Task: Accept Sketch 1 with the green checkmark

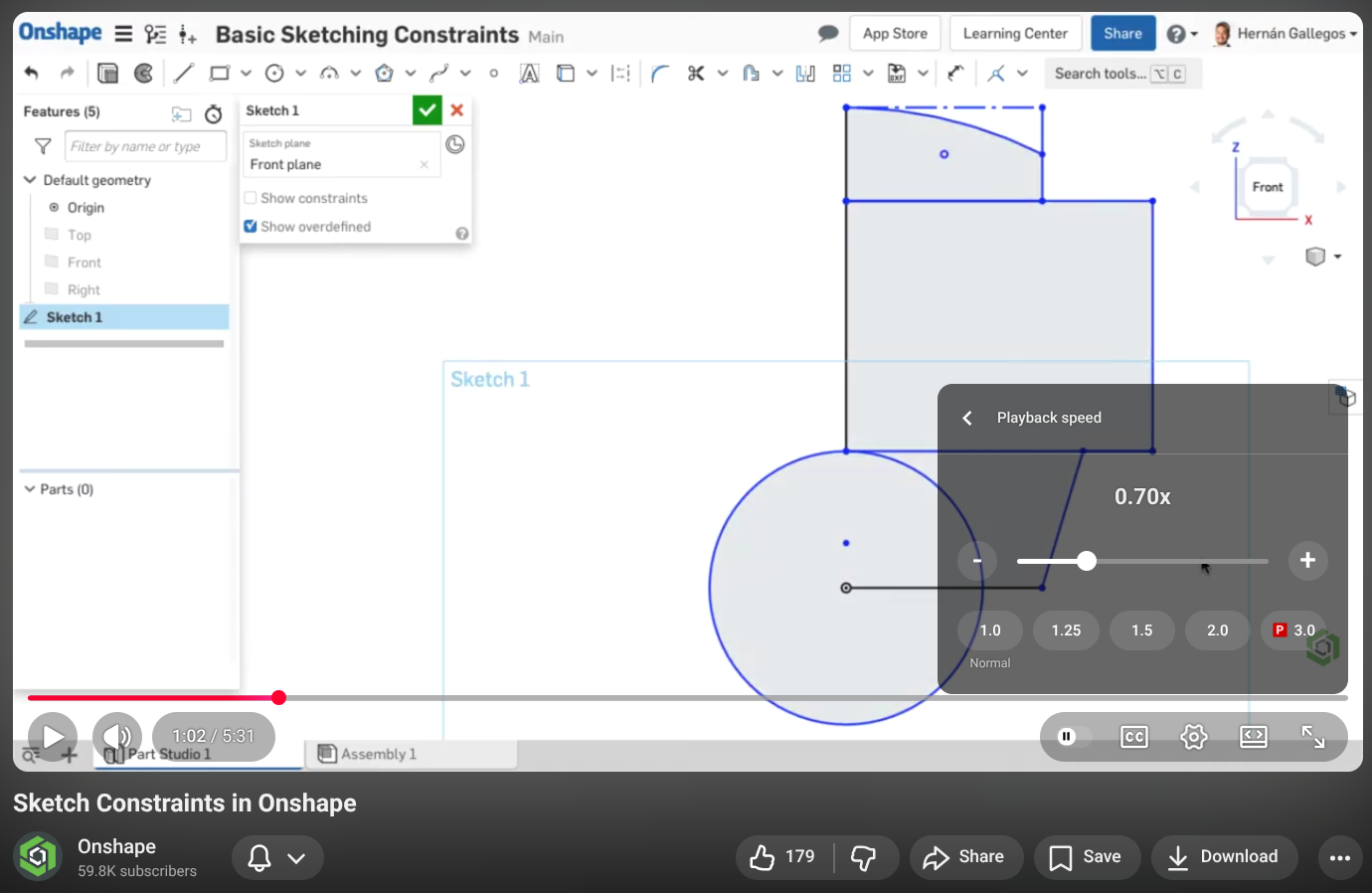Action: tap(428, 110)
